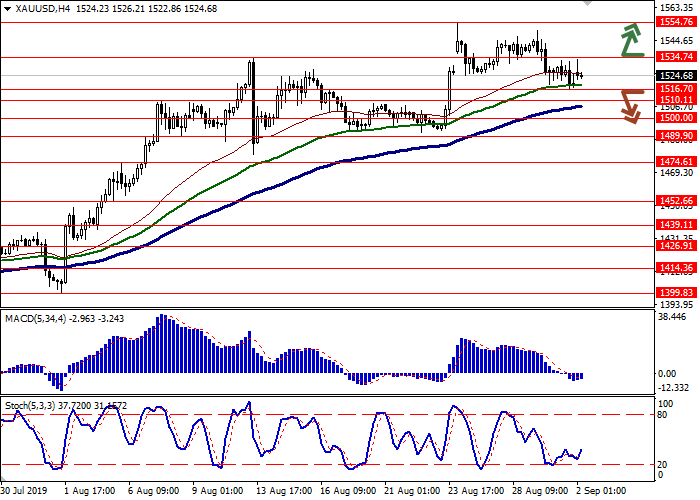Viewport: 700px width, 500px height.
Task: Click the 1426.91 price level label
Action: click(x=676, y=245)
